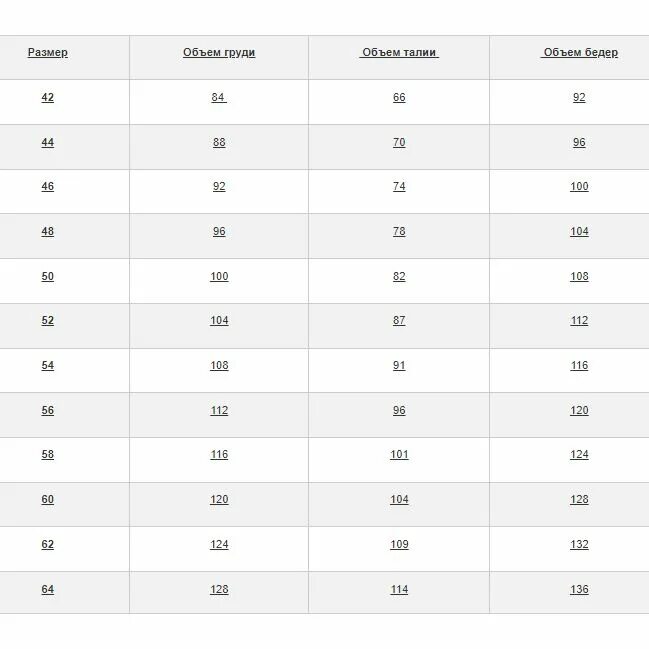This screenshot has height=649, width=649.
Task: Select waist value 87 in size 52 row
Action: 399,320
